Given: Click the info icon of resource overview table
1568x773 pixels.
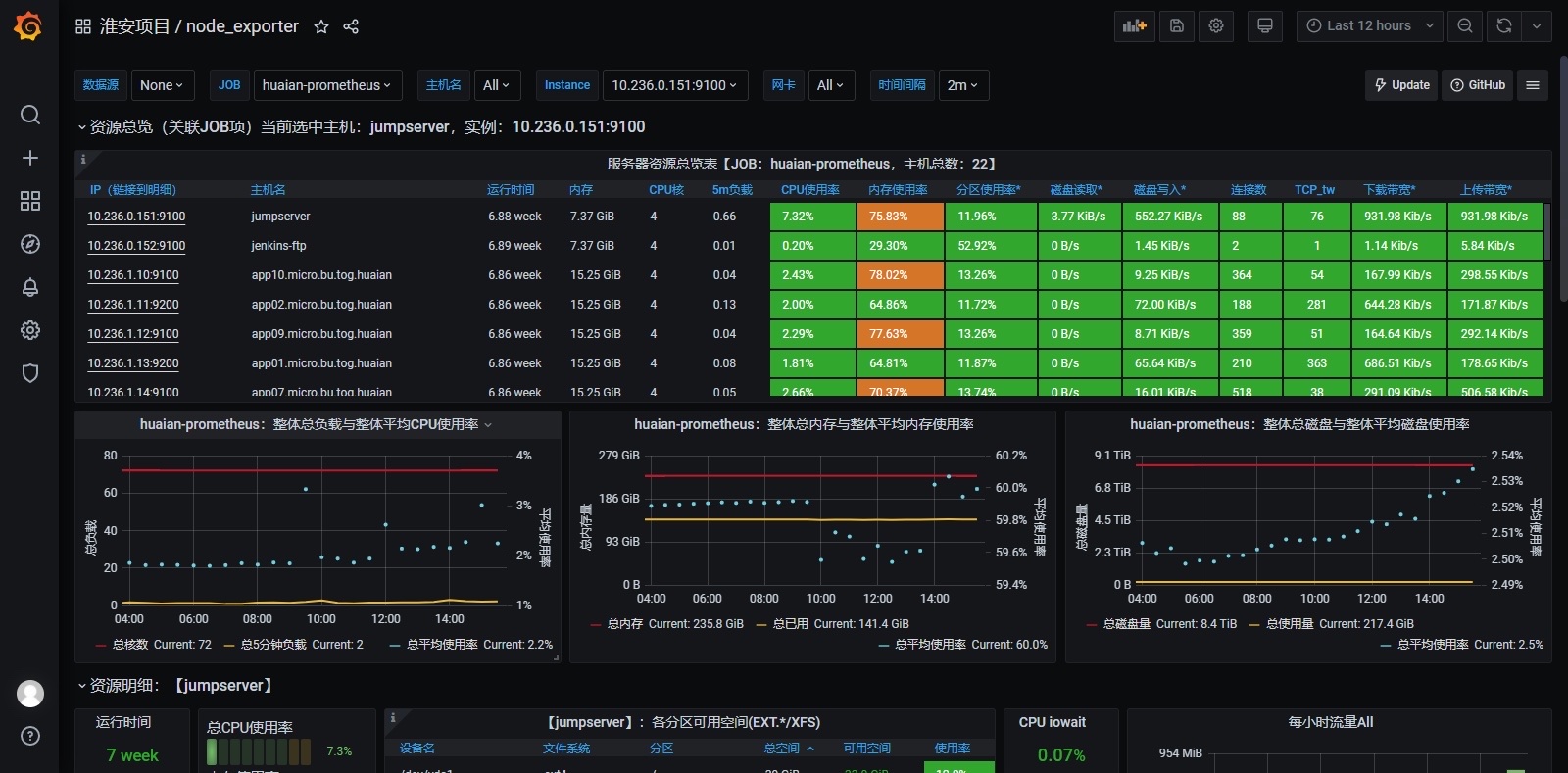Looking at the screenshot, I should pos(83,159).
